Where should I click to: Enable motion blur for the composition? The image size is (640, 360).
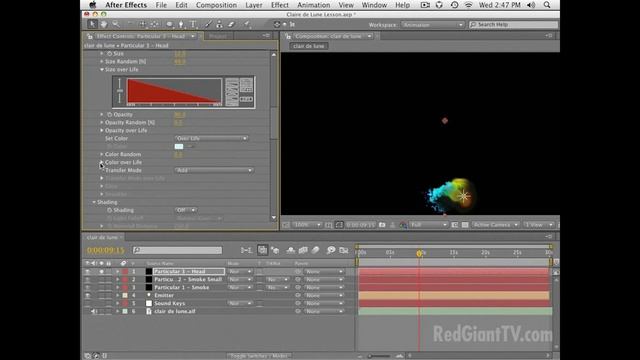pos(316,250)
